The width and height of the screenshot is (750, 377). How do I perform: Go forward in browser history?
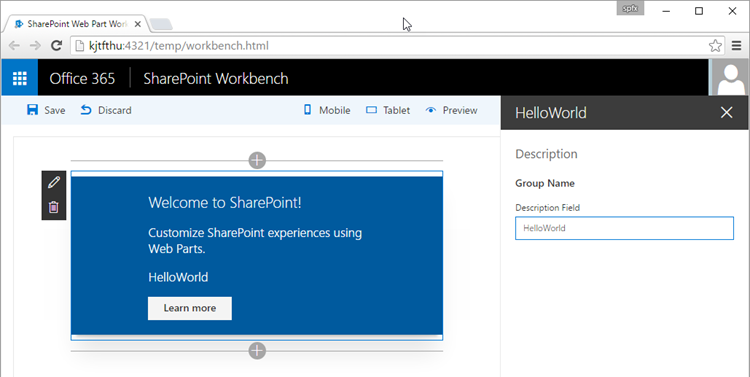(x=35, y=45)
